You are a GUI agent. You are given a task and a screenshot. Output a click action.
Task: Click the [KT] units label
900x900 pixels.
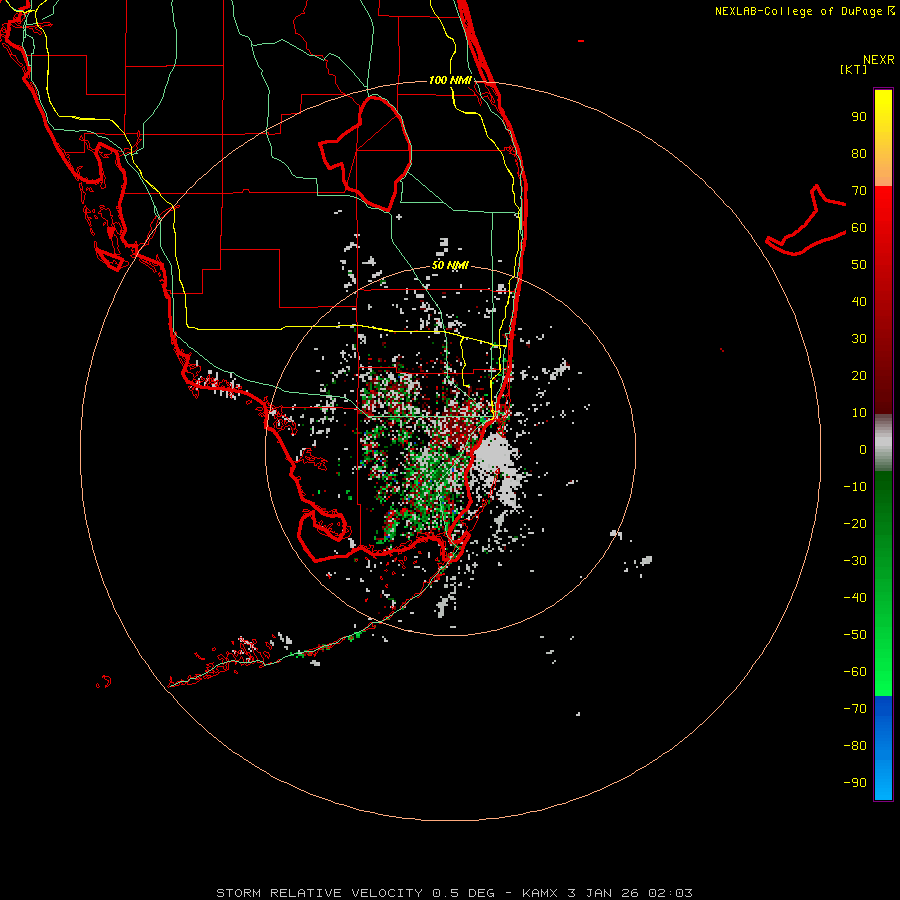[x=853, y=69]
